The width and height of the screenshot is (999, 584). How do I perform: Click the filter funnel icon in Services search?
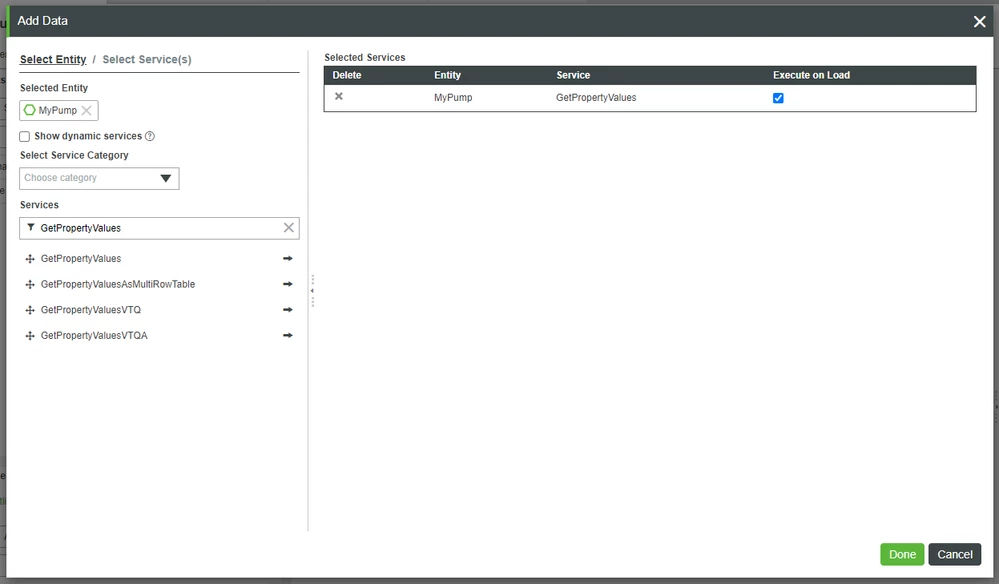pos(31,228)
